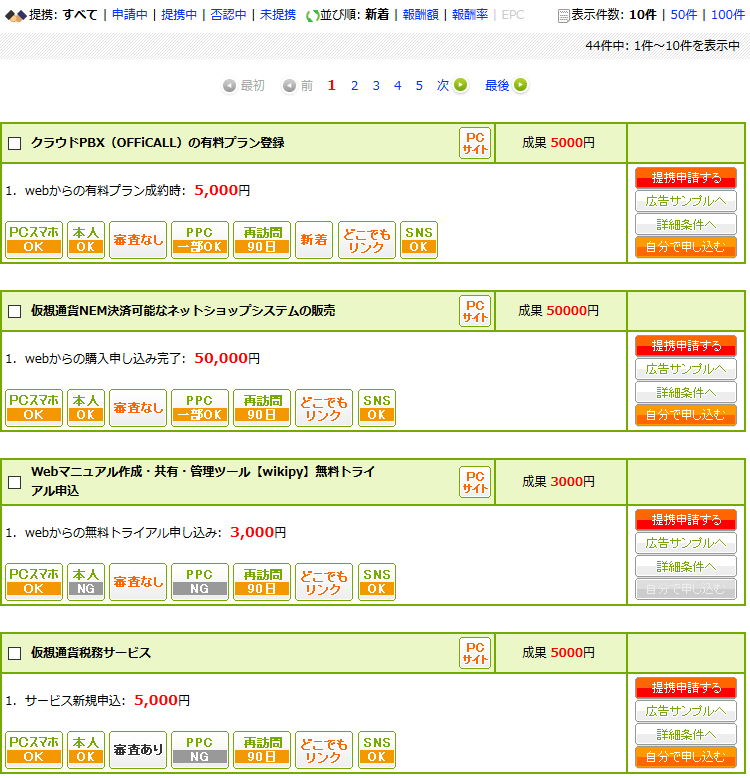Image resolution: width=750 pixels, height=778 pixels.
Task: Click the grey 前 arrow icon
Action: (289, 86)
